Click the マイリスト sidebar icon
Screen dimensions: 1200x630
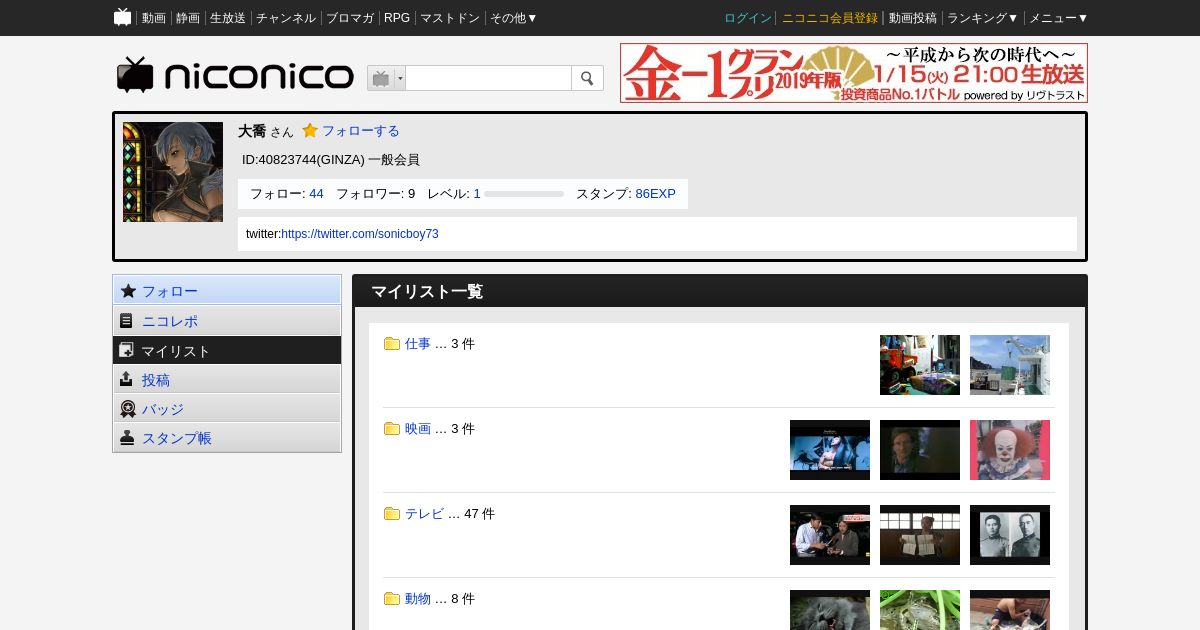pos(126,350)
